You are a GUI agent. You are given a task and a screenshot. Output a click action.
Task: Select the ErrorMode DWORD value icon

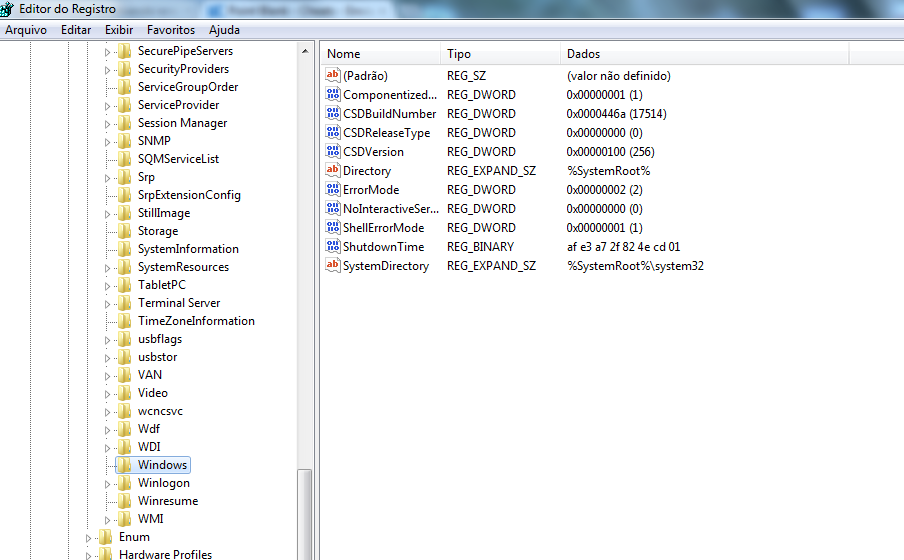coord(334,190)
